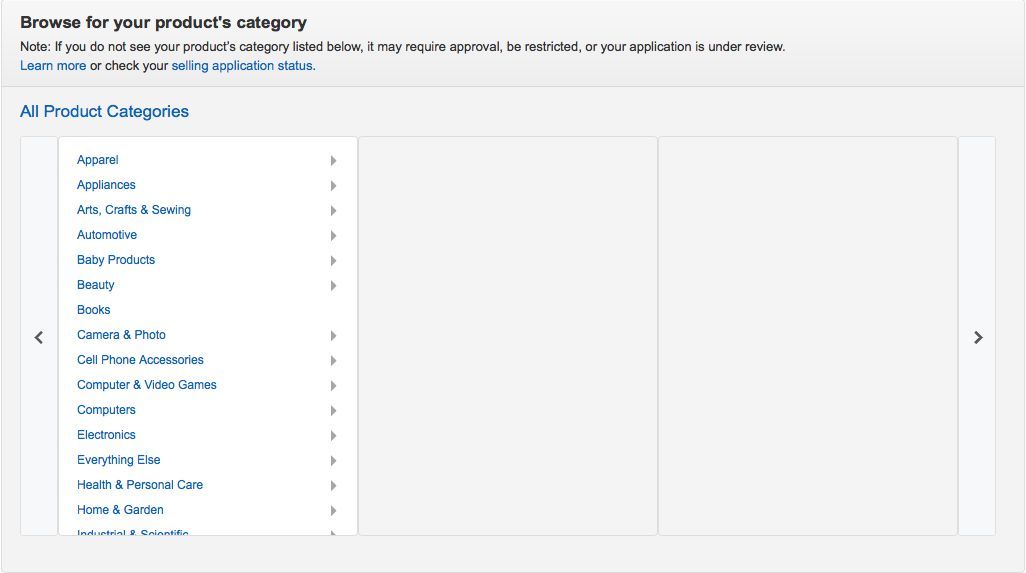This screenshot has height=573, width=1026.
Task: Expand the Apparel category arrow
Action: click(333, 161)
